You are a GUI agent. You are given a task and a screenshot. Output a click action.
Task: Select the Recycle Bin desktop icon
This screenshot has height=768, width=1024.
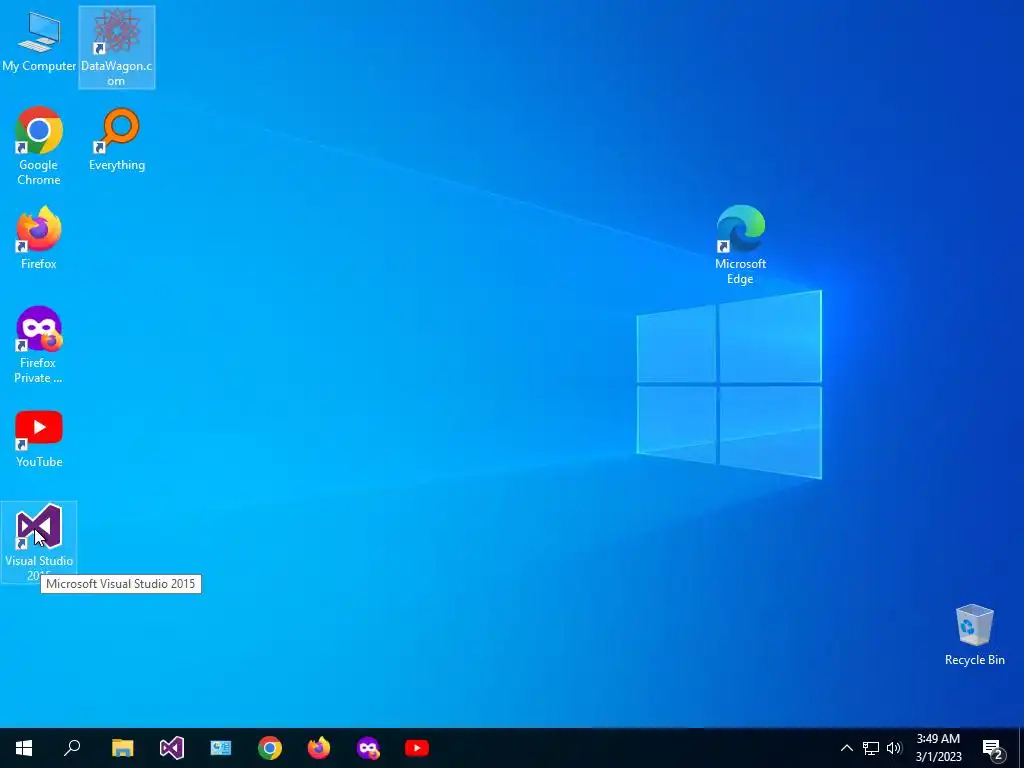click(x=974, y=635)
